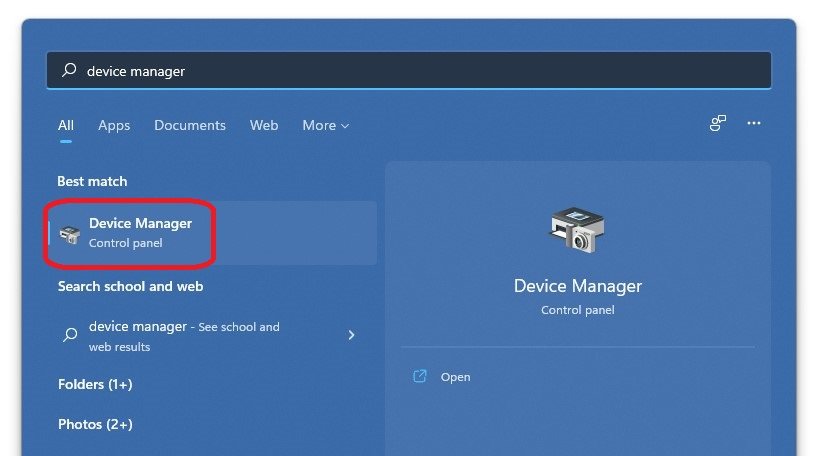This screenshot has width=819, height=456.
Task: Click the 'device manager' search input field
Action: tap(409, 70)
